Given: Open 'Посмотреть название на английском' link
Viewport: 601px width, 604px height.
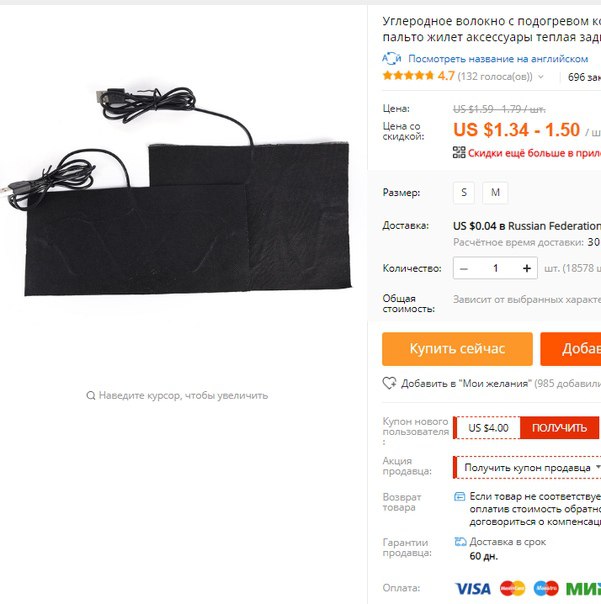Looking at the screenshot, I should (x=498, y=59).
